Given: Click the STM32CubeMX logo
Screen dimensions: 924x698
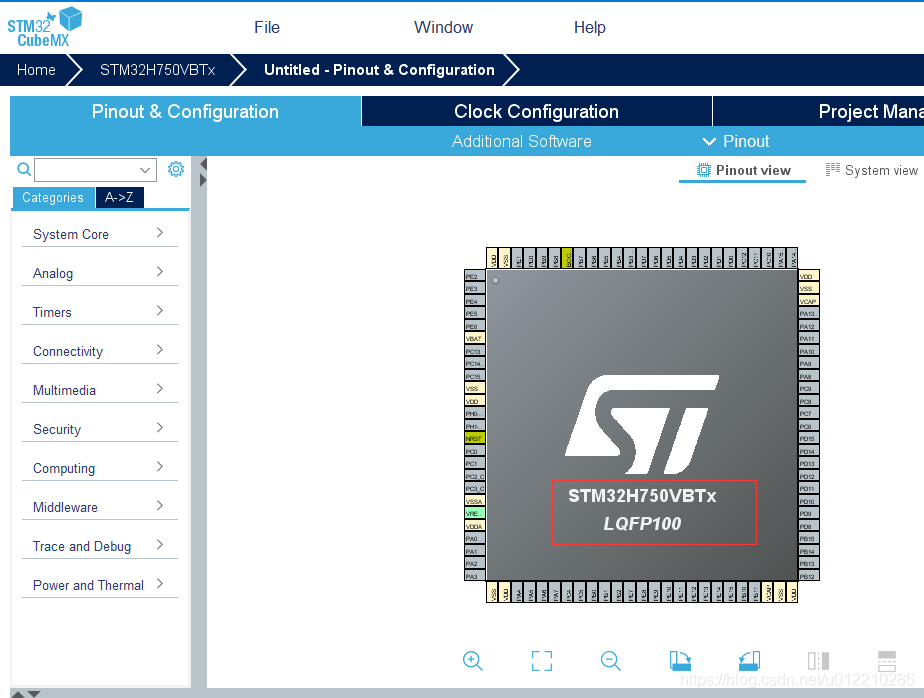Looking at the screenshot, I should click(x=44, y=27).
